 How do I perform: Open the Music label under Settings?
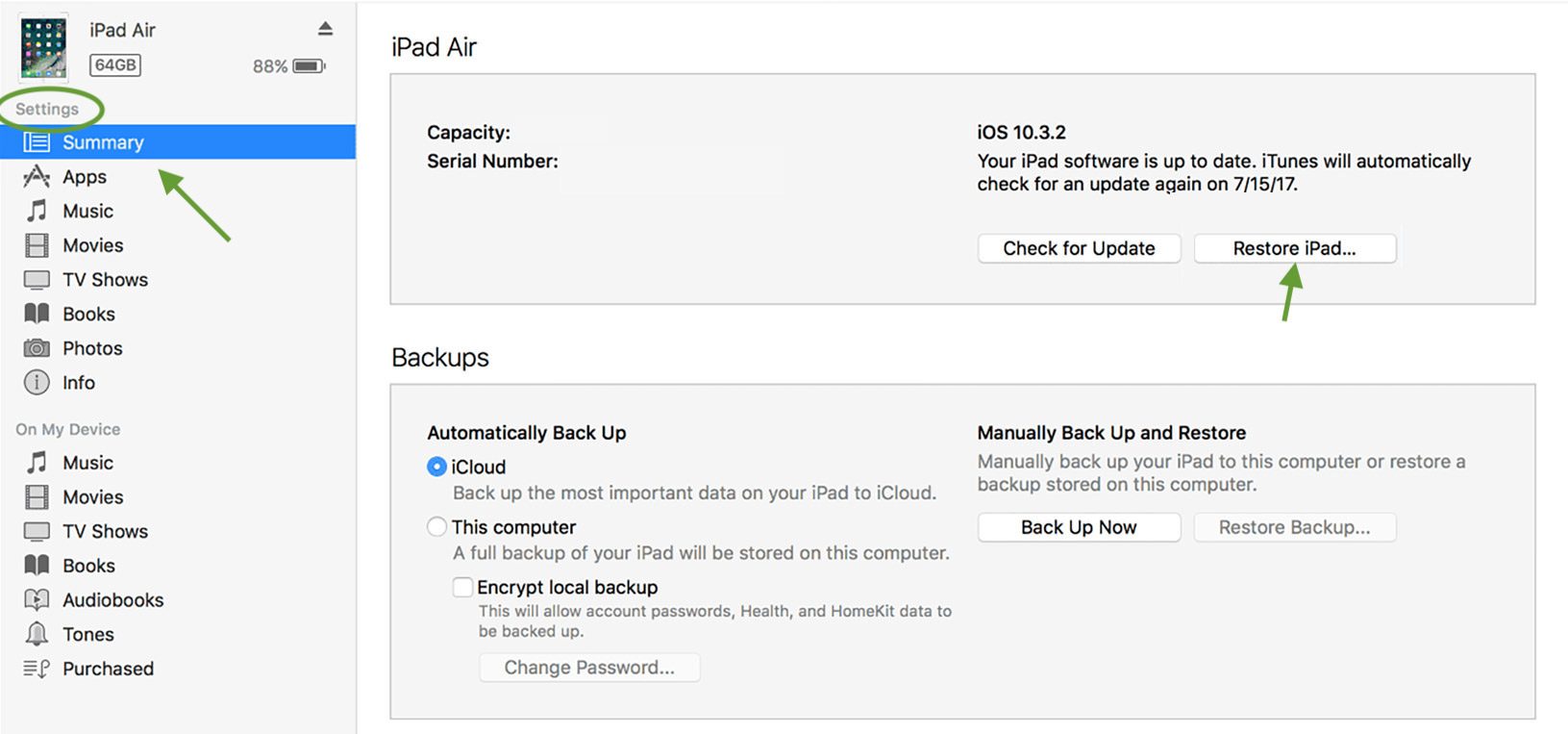(87, 211)
